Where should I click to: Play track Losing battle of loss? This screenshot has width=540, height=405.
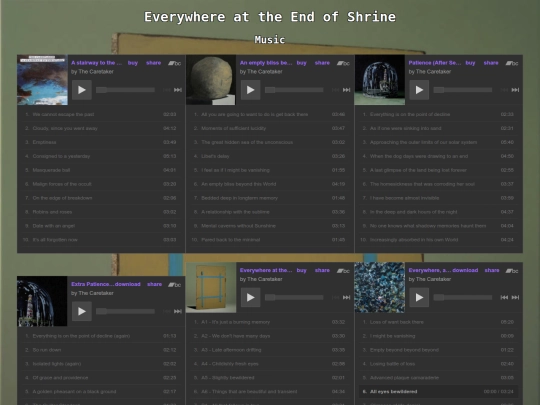click(x=439, y=364)
